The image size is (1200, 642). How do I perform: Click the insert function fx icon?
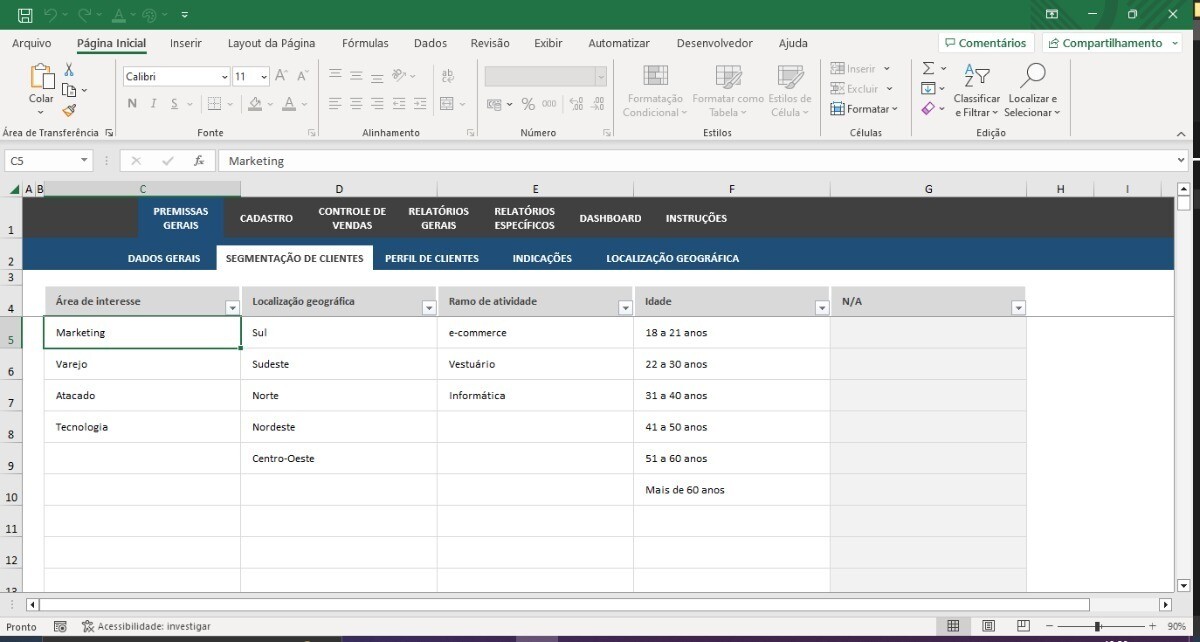199,161
